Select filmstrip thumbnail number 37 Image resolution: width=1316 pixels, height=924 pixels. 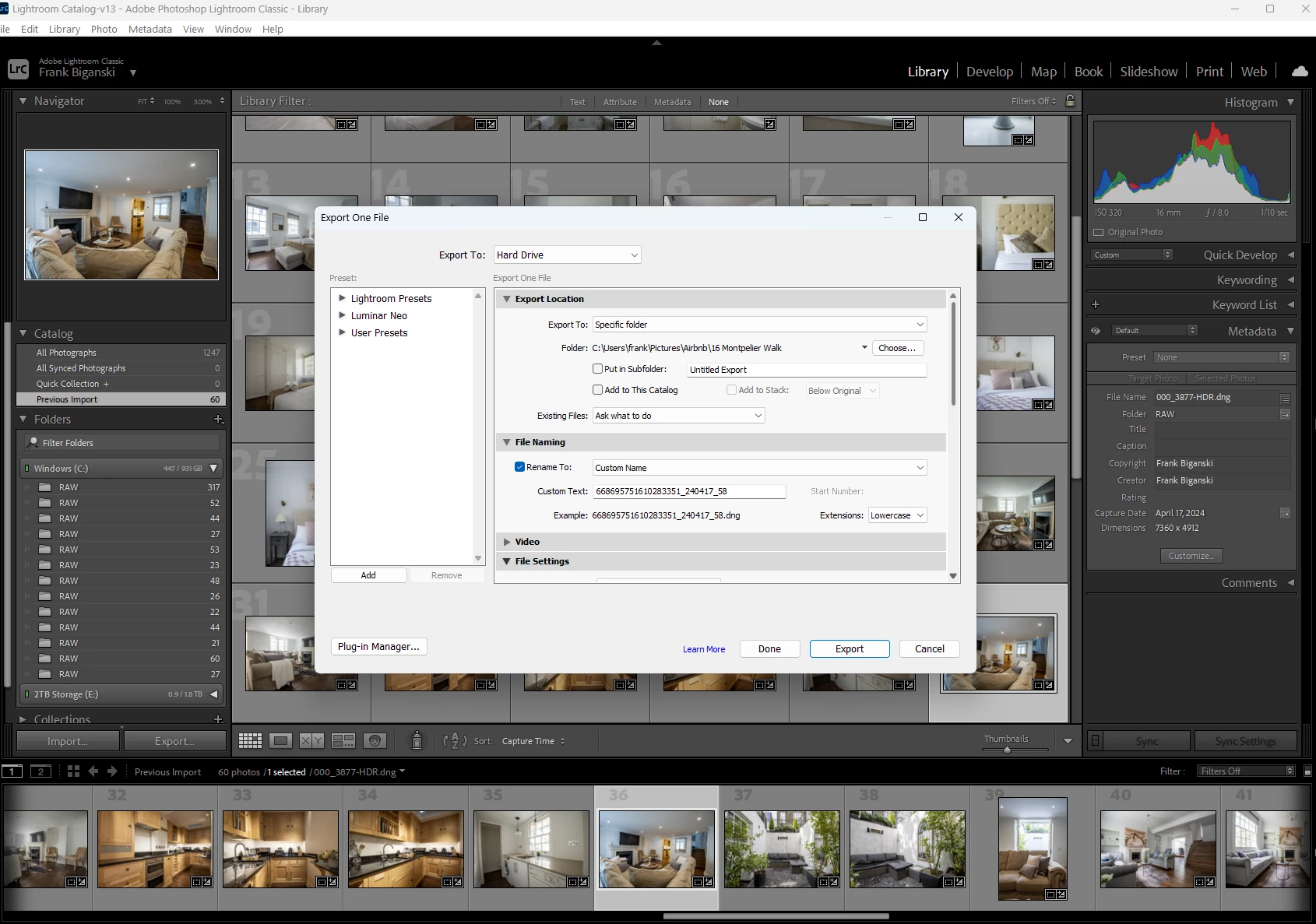(x=782, y=848)
